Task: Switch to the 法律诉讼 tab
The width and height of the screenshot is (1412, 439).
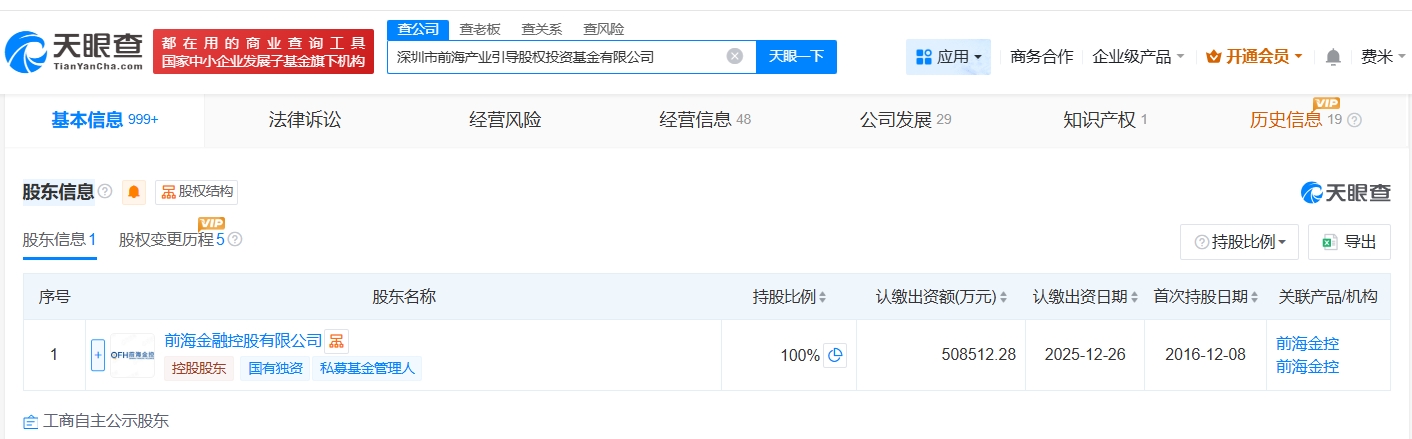Action: (x=305, y=120)
